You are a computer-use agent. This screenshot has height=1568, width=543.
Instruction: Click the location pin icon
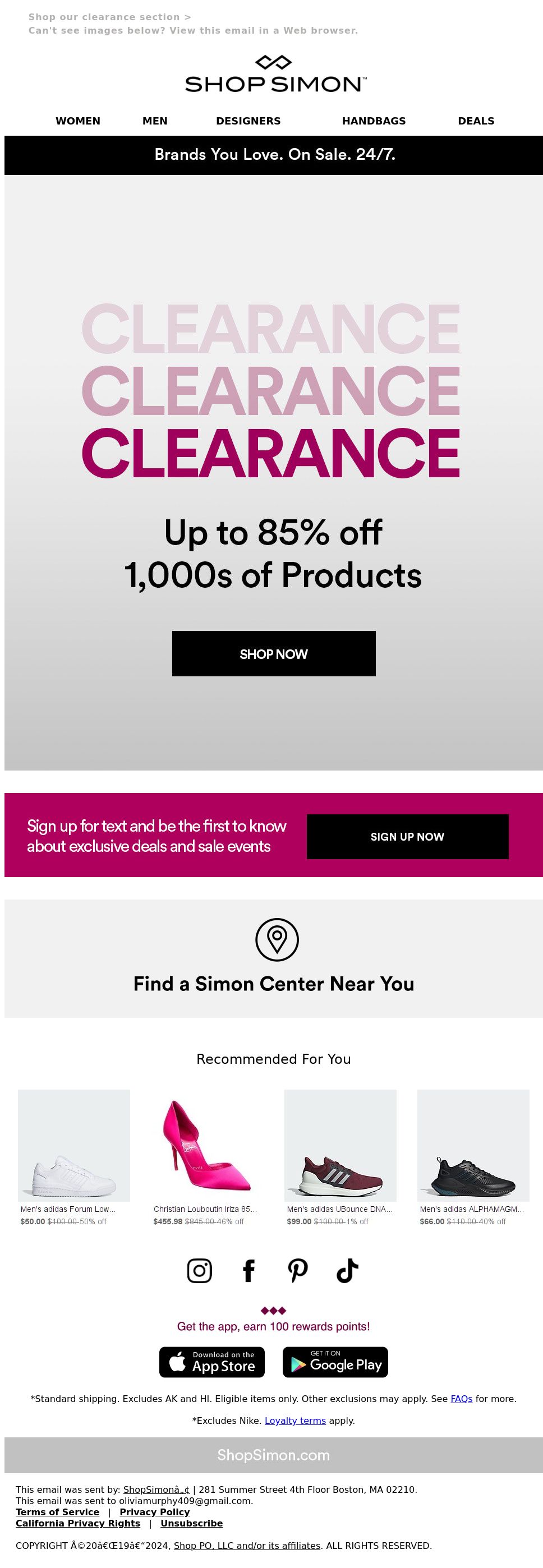tap(277, 939)
